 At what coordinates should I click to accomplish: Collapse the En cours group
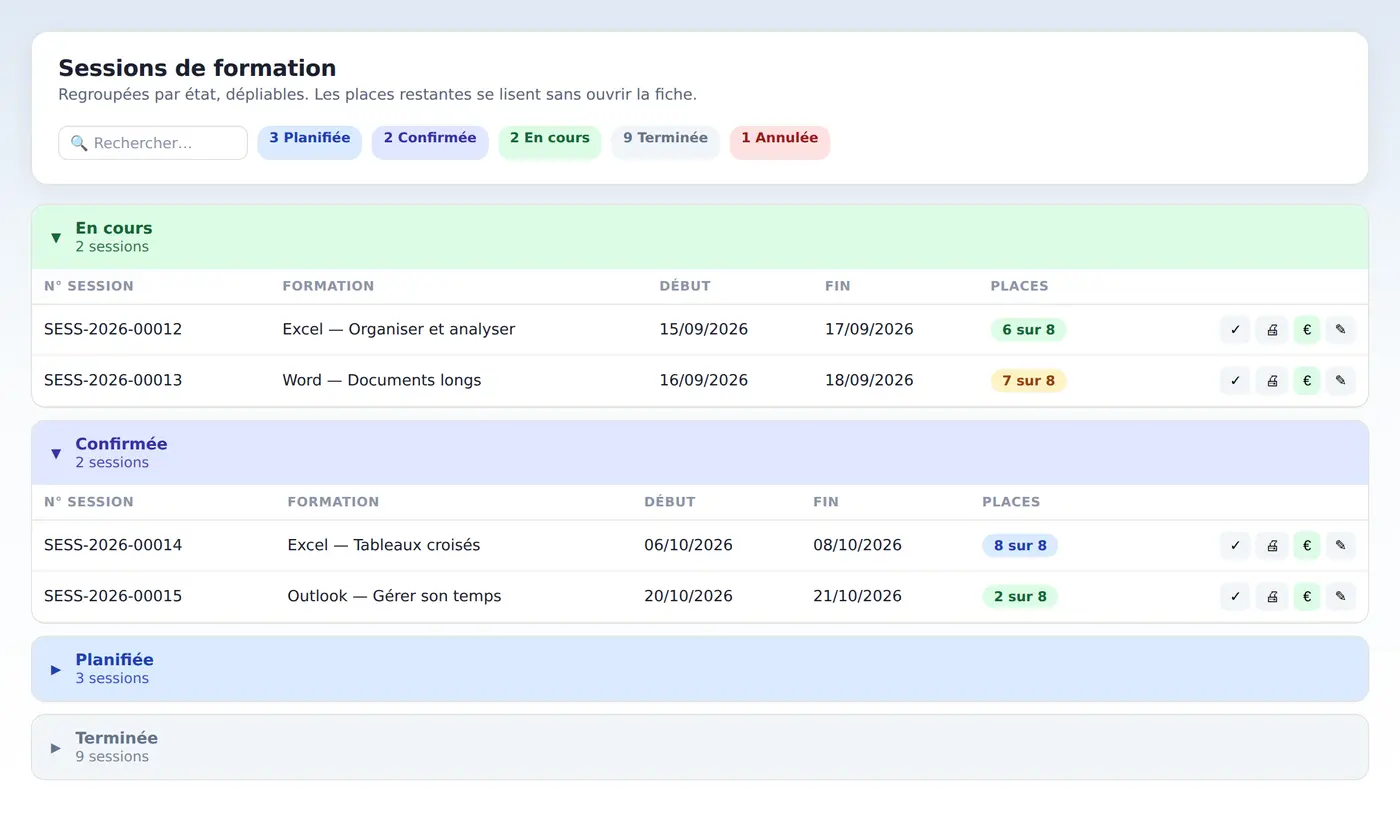(700, 237)
